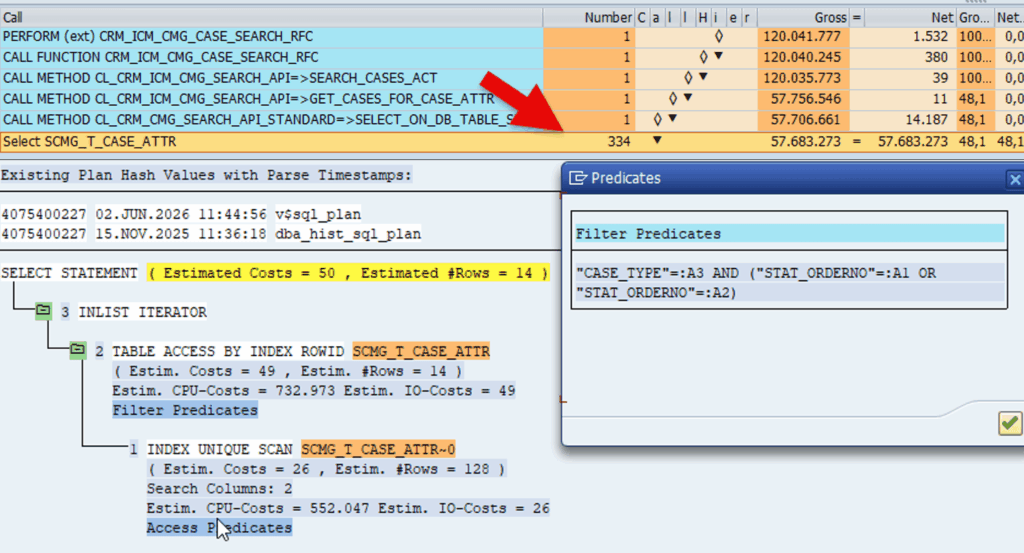Click diamond marker in PERFORM (ext) row
Image resolution: width=1024 pixels, height=553 pixels.
point(718,36)
